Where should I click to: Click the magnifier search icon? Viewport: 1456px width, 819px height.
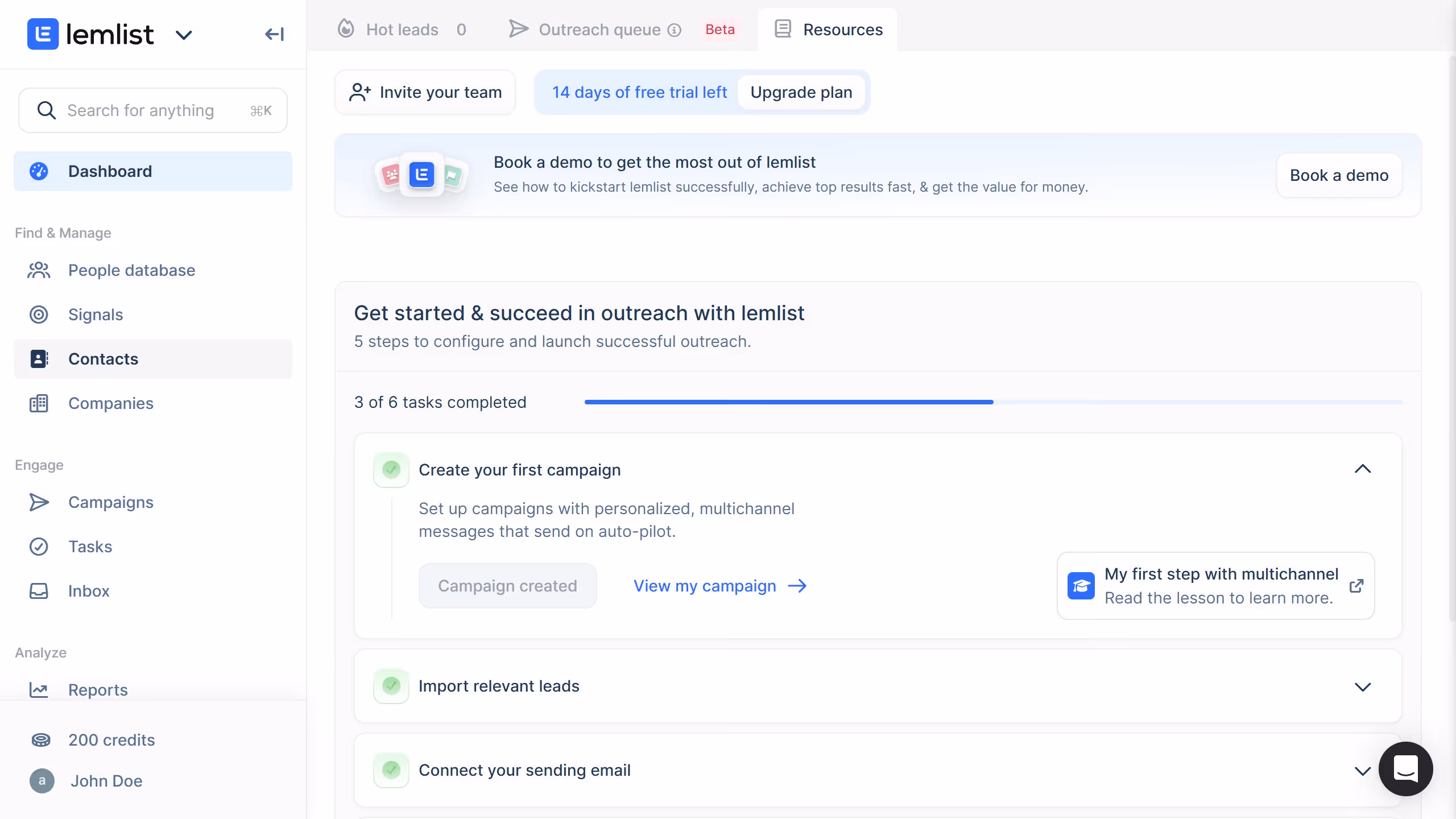(47, 110)
